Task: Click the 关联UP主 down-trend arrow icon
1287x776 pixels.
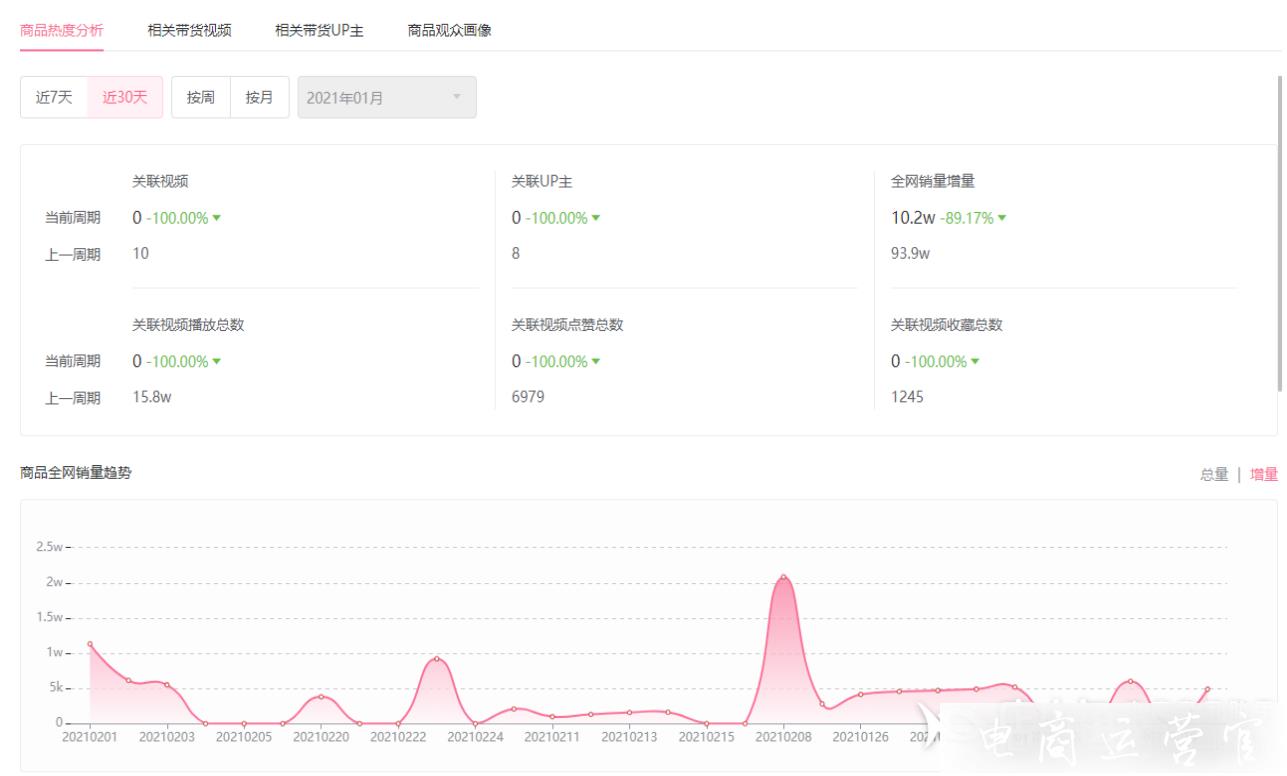Action: coord(596,218)
